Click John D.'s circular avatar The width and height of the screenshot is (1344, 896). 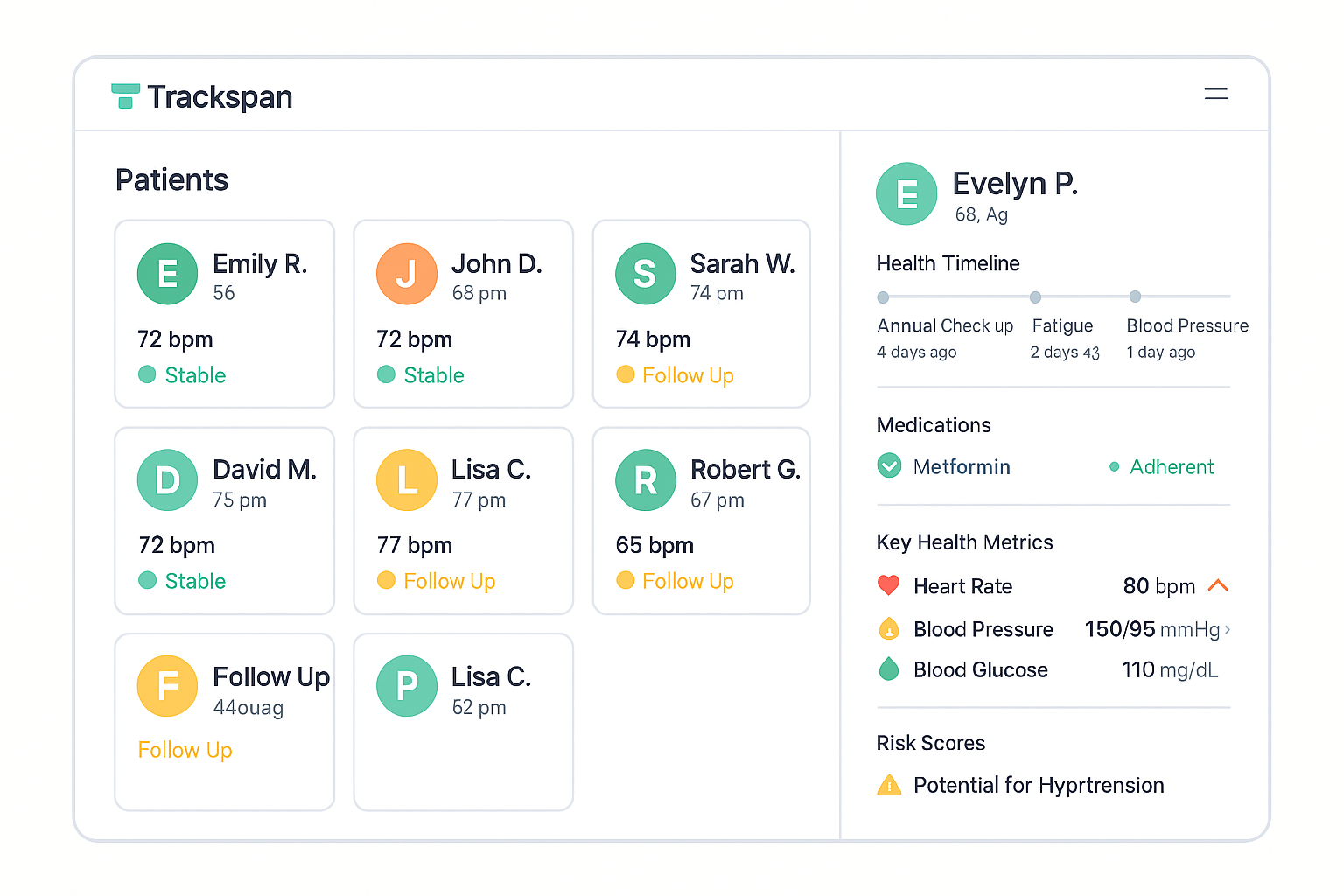pos(406,274)
